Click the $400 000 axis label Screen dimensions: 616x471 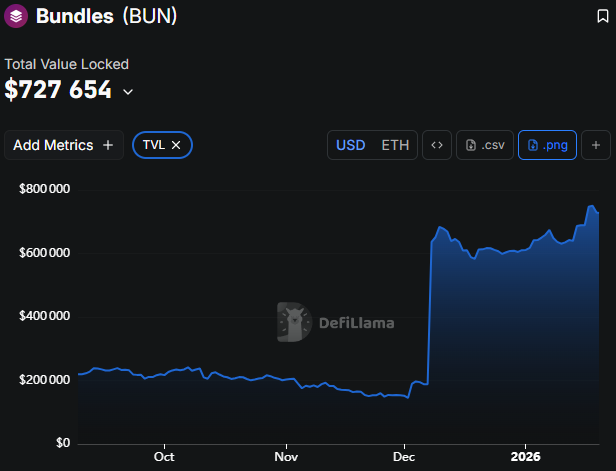[x=44, y=316]
